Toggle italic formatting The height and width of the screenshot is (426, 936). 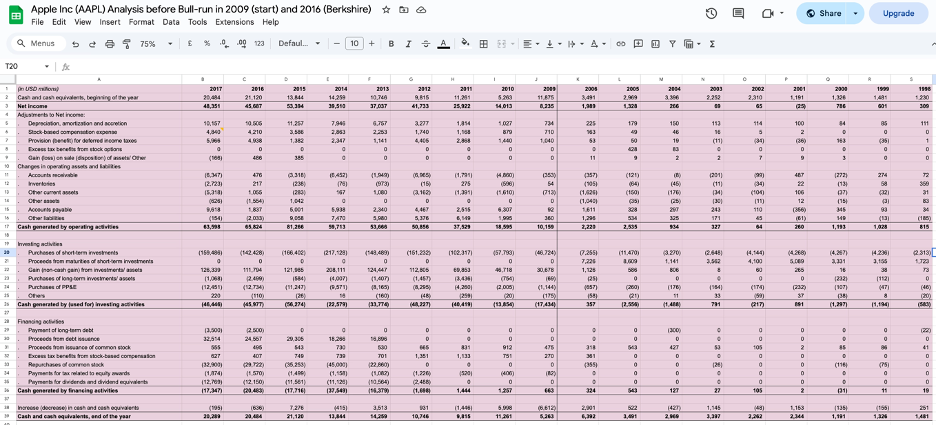tap(408, 44)
